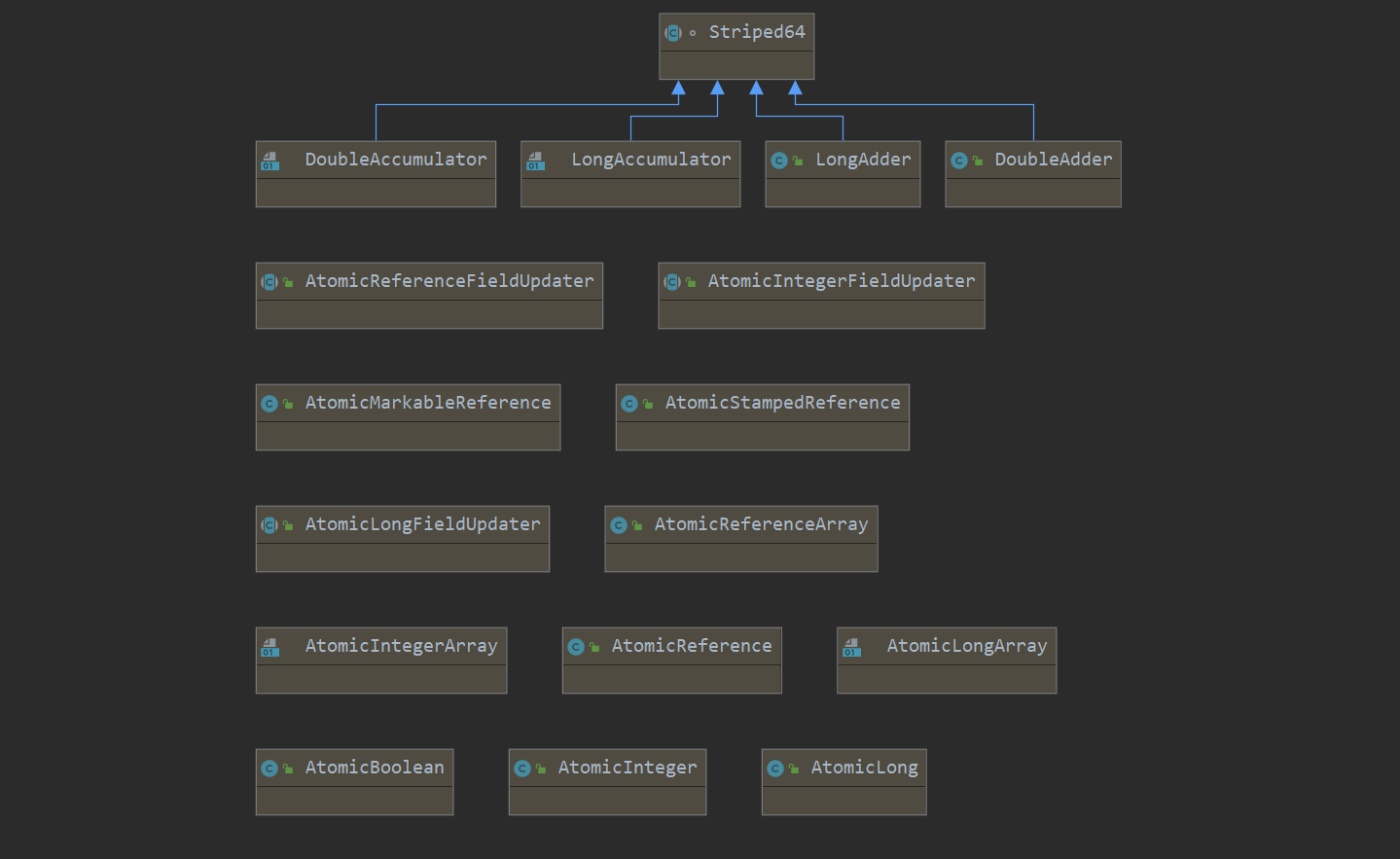Select the AtomicBoolean class name

coord(375,768)
